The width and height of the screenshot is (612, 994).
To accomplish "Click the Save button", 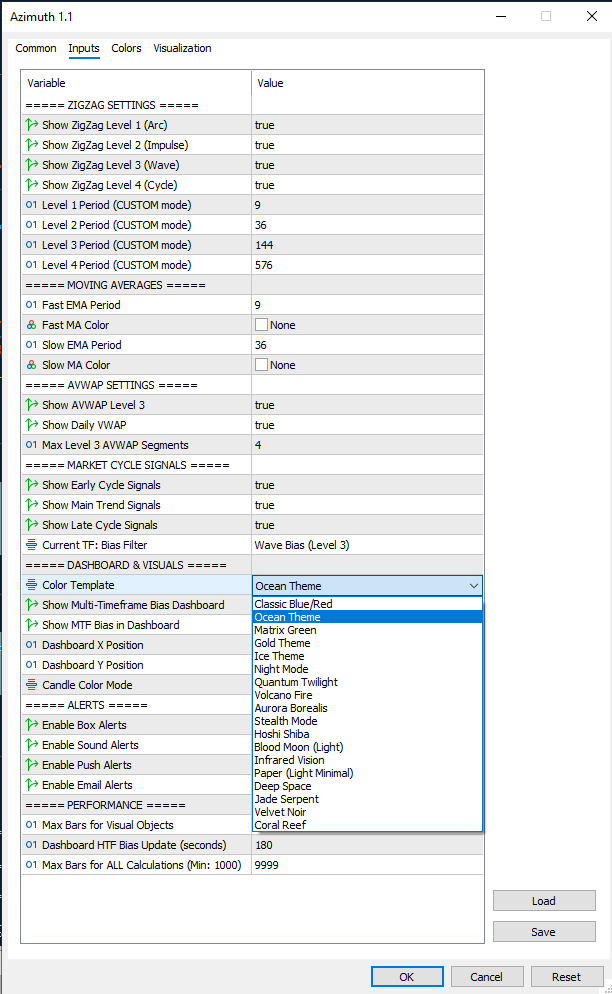I will [x=544, y=932].
